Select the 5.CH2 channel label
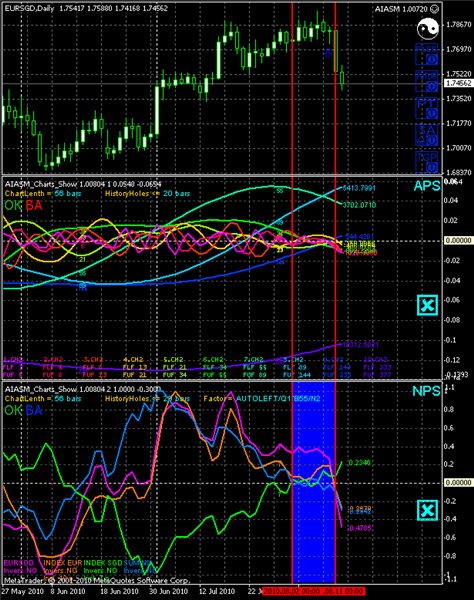The width and height of the screenshot is (474, 600). pos(173,360)
